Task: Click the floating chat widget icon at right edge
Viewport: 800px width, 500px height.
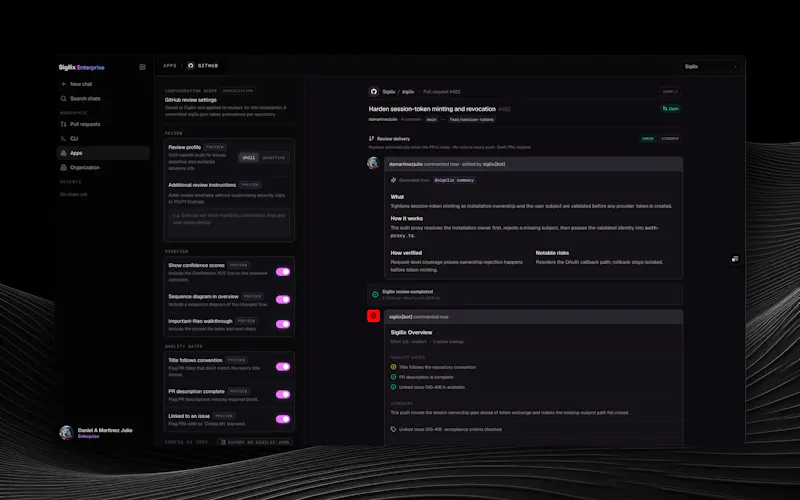Action: click(x=735, y=259)
